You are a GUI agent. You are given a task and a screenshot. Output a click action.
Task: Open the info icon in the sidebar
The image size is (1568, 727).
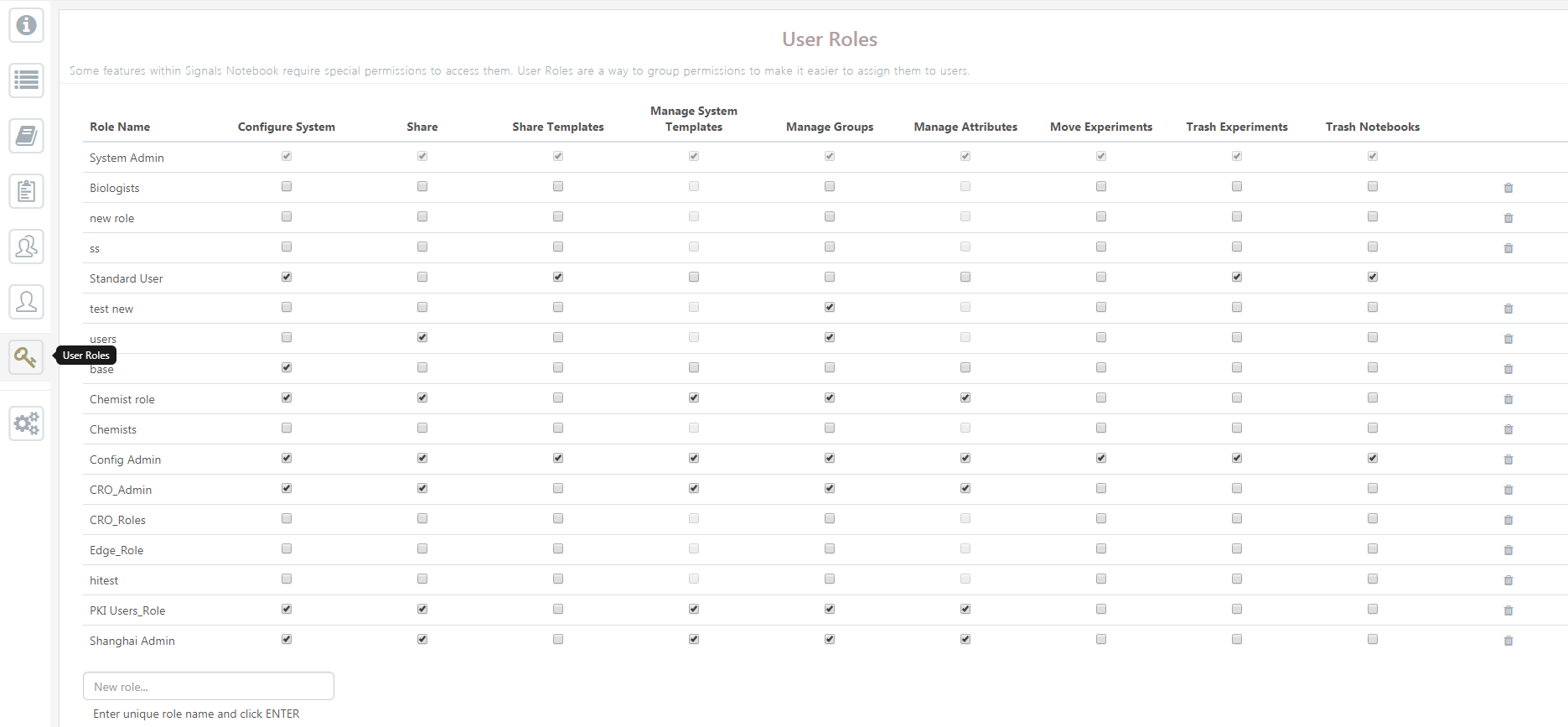pos(26,25)
